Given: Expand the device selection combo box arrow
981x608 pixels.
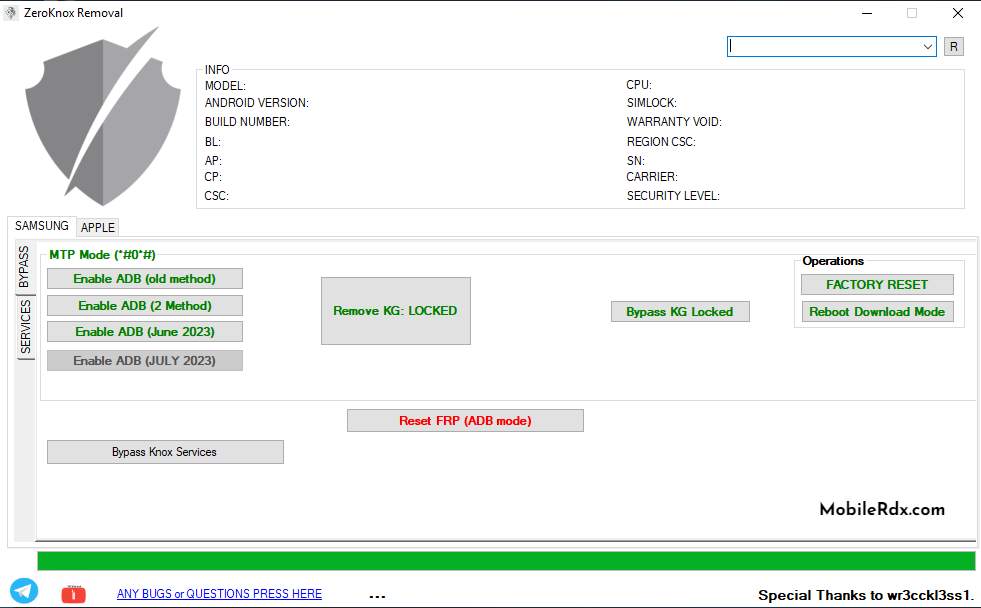Looking at the screenshot, I should [x=927, y=46].
